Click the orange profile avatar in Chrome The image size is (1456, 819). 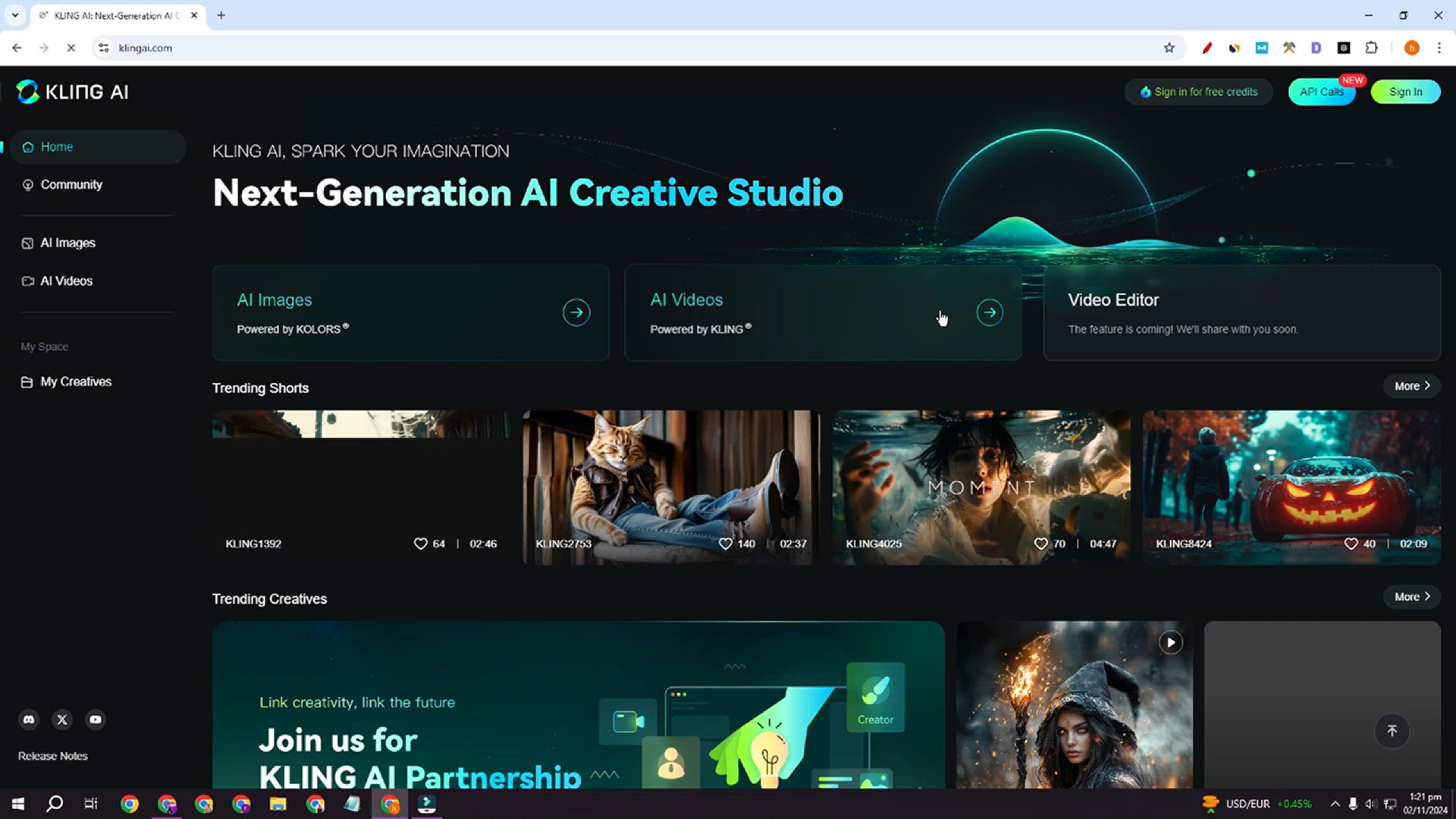[1411, 48]
